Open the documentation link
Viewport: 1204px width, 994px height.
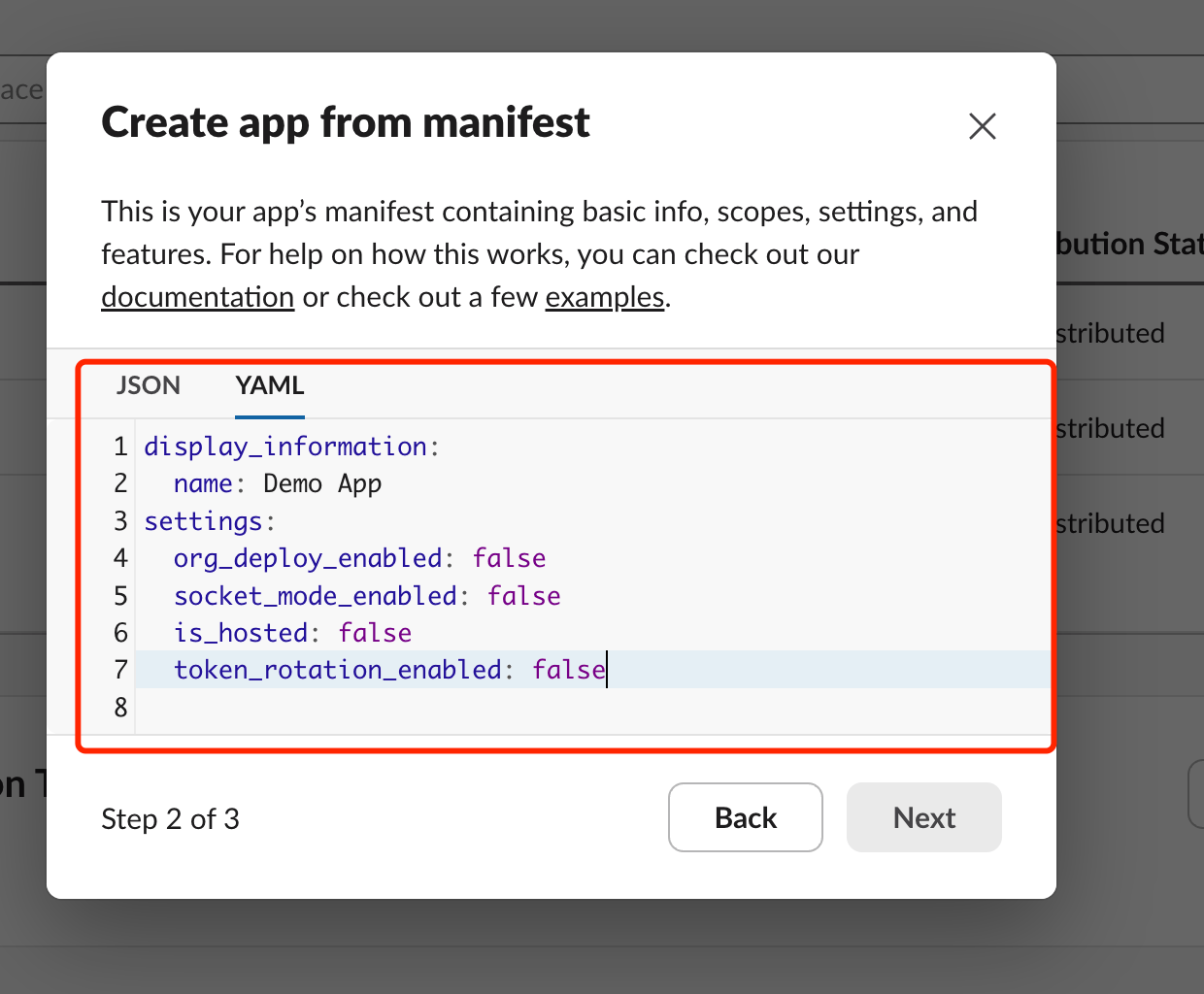(197, 297)
